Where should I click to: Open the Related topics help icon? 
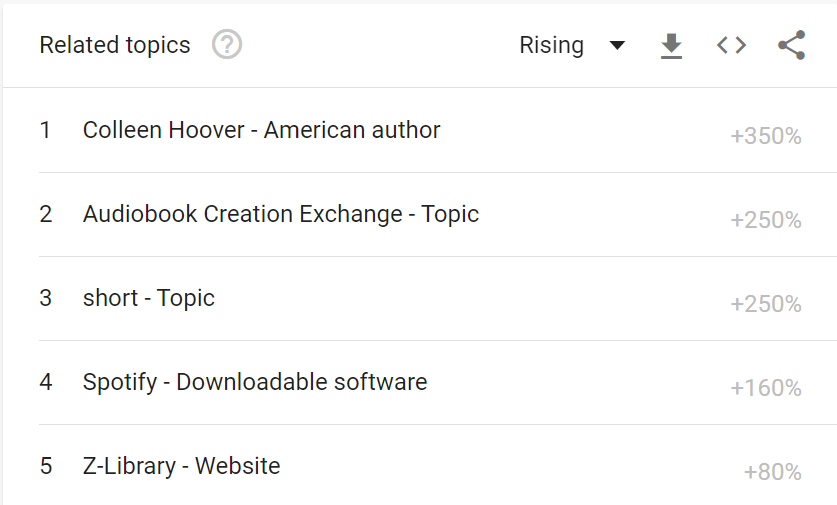(x=227, y=45)
